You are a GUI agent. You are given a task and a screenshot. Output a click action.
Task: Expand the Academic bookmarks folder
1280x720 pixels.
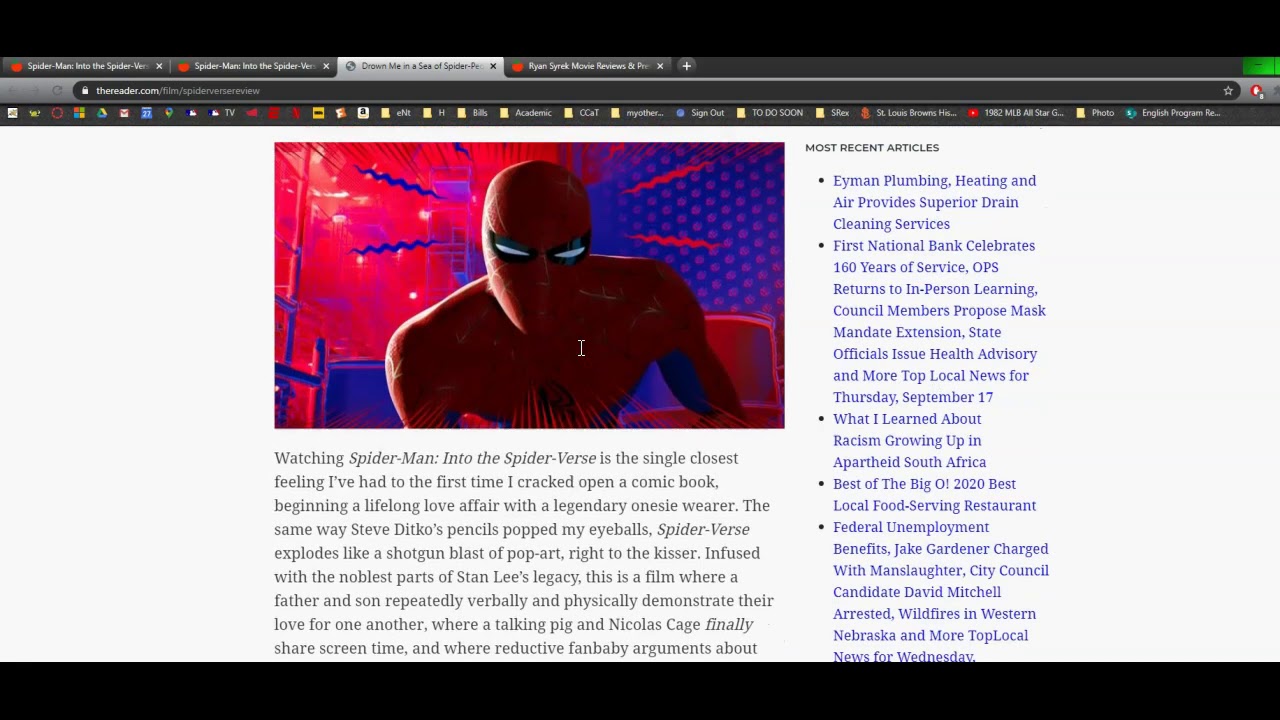click(526, 113)
